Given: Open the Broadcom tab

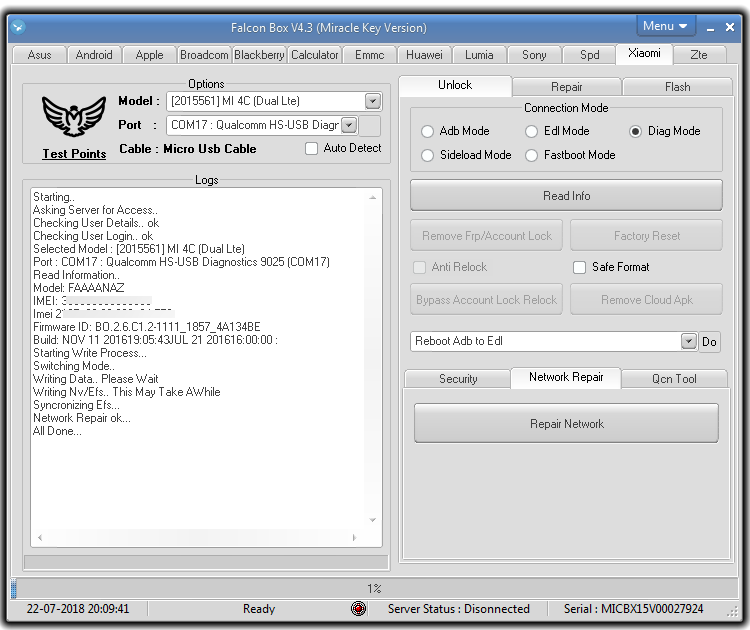Looking at the screenshot, I should tap(204, 55).
